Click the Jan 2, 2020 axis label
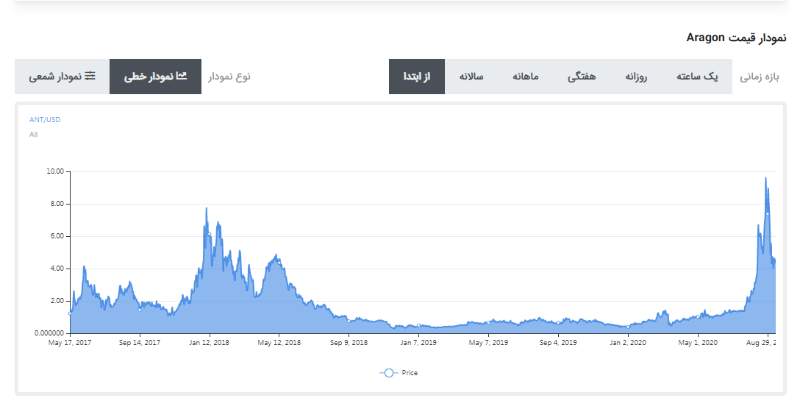The height and width of the screenshot is (412, 800). click(x=626, y=343)
